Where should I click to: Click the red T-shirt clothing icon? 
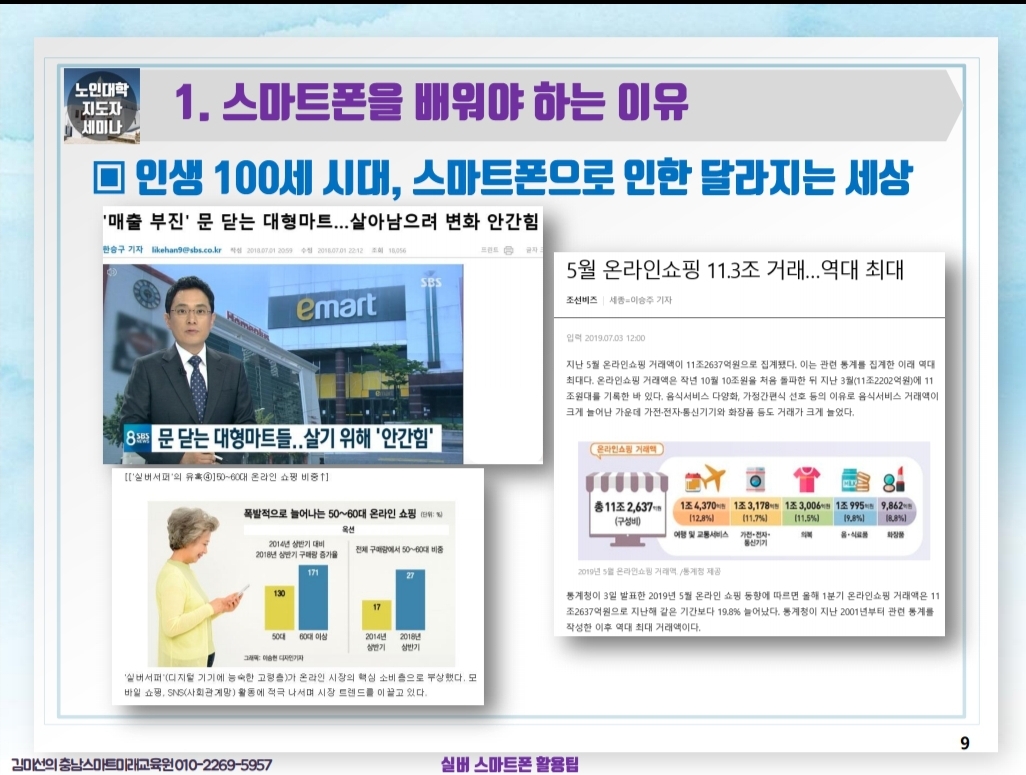click(x=807, y=480)
